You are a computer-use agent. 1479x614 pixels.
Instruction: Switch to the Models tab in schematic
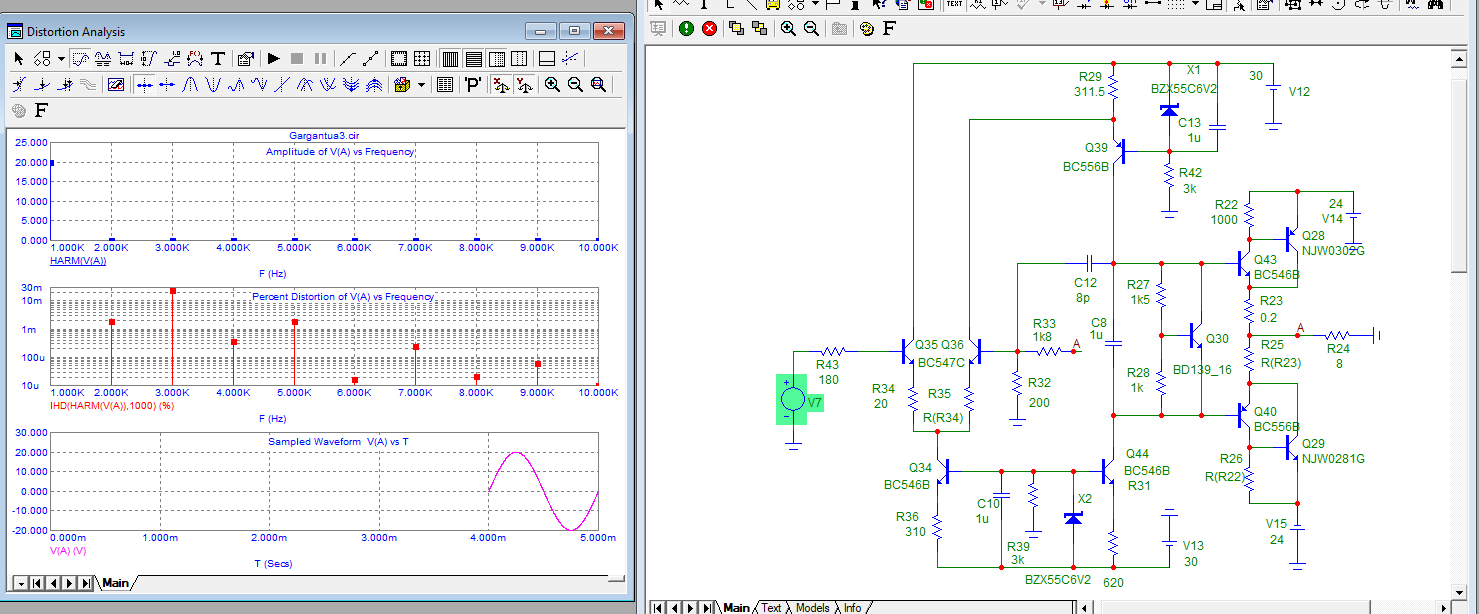point(812,607)
